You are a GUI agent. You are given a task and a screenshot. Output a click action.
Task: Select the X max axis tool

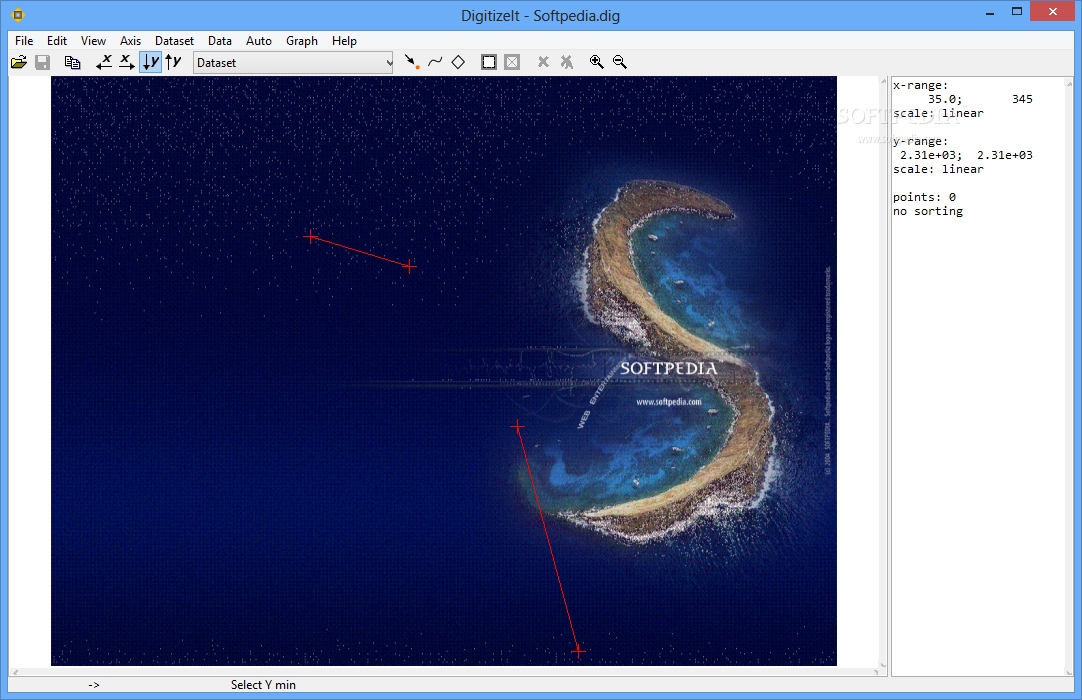[x=127, y=62]
